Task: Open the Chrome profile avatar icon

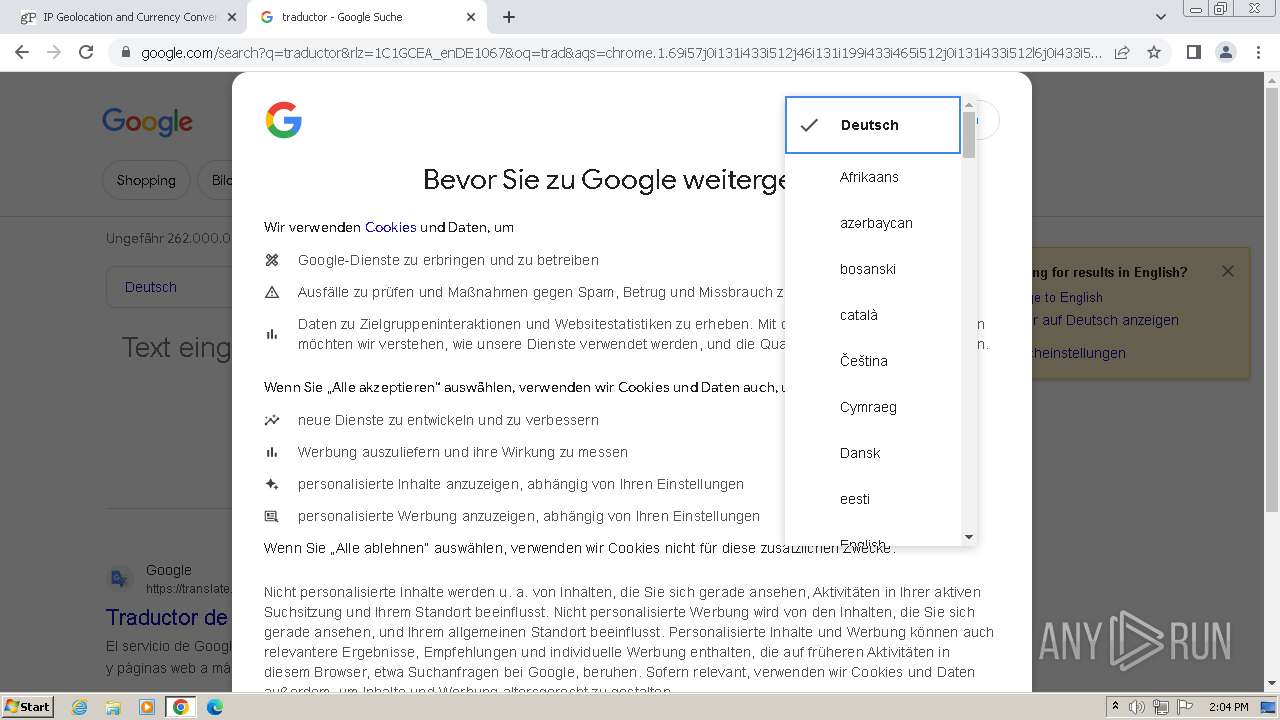Action: 1225,52
